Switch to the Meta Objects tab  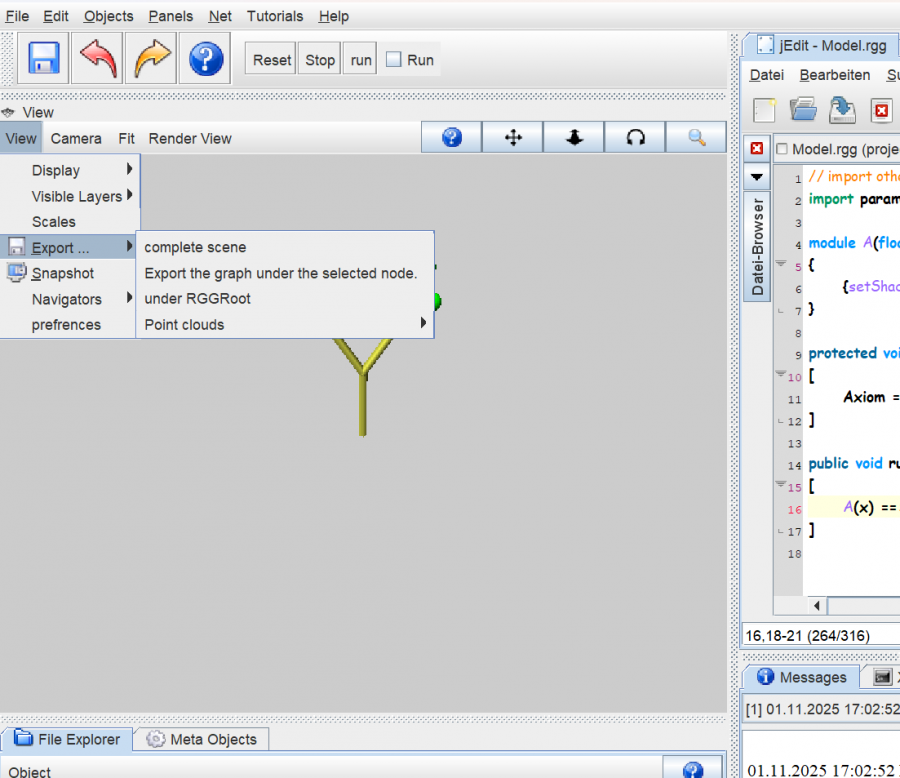[x=200, y=739]
